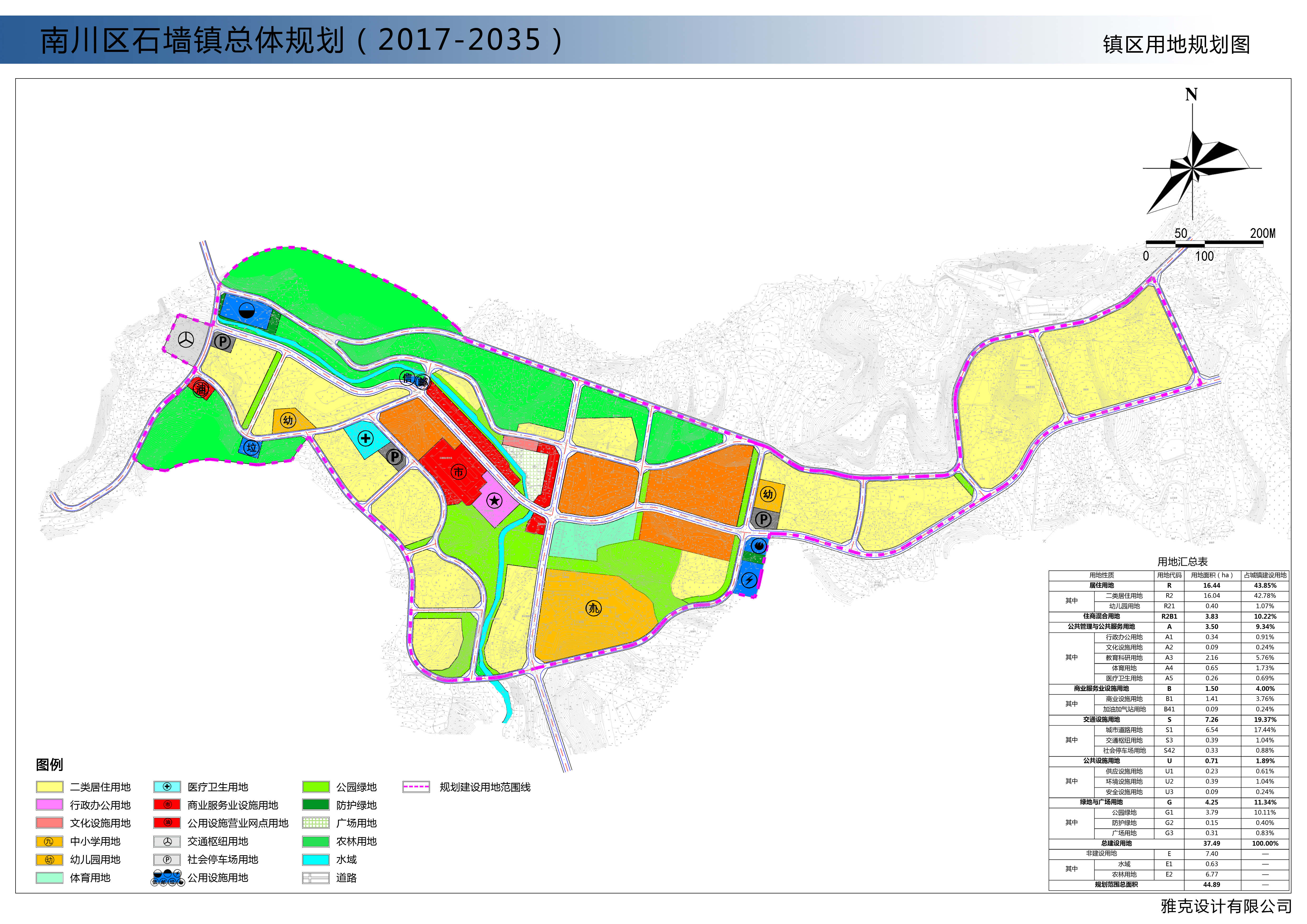Click the lightning bolt power facility icon
Screen dimensions: 1307x924
(749, 580)
